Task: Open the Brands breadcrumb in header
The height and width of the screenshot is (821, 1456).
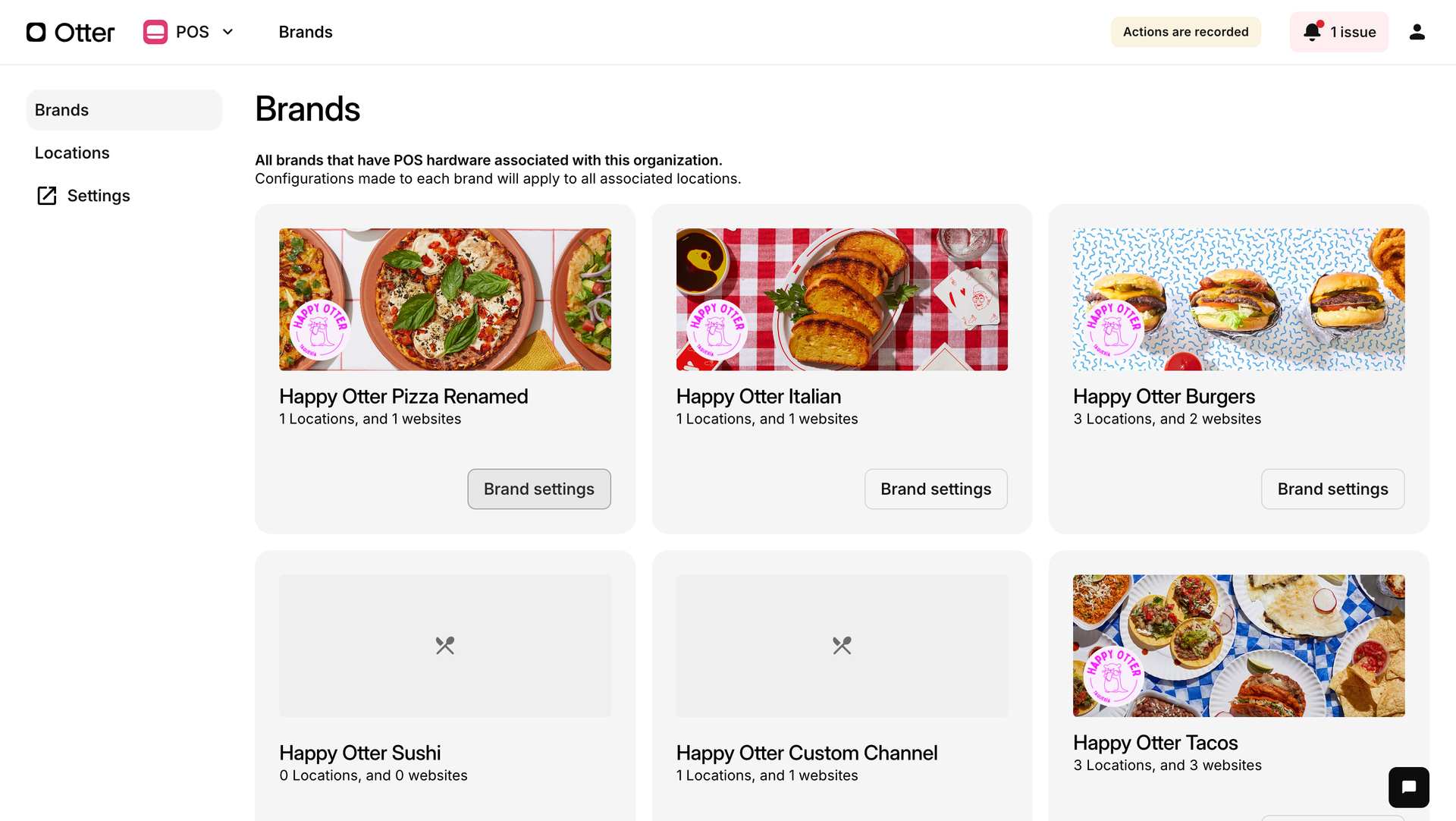Action: pos(306,32)
